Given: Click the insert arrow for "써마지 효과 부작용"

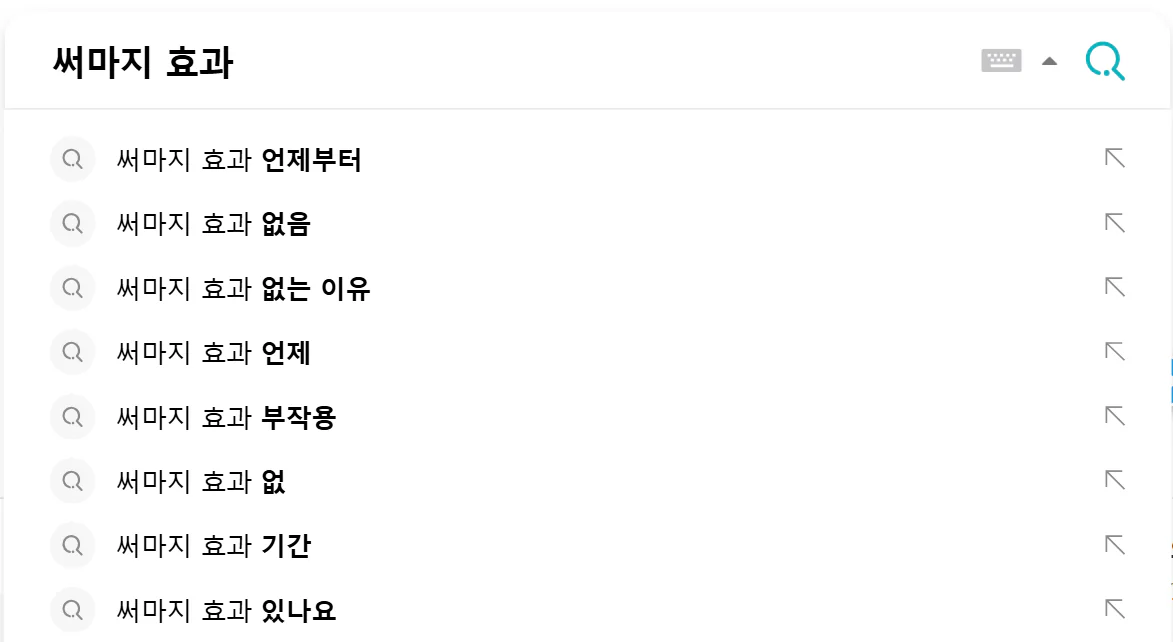Looking at the screenshot, I should coord(1113,417).
